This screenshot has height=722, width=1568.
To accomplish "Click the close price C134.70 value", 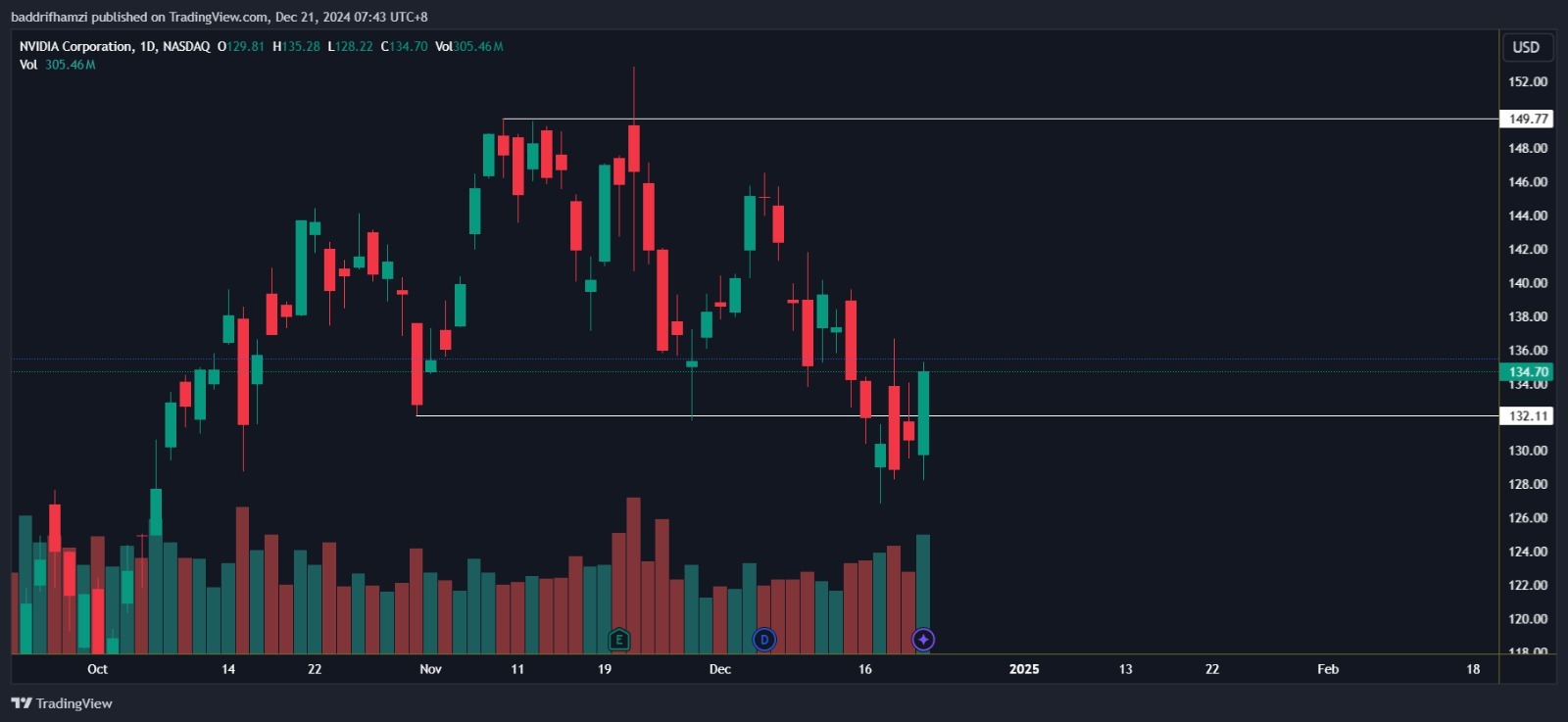I will [404, 46].
